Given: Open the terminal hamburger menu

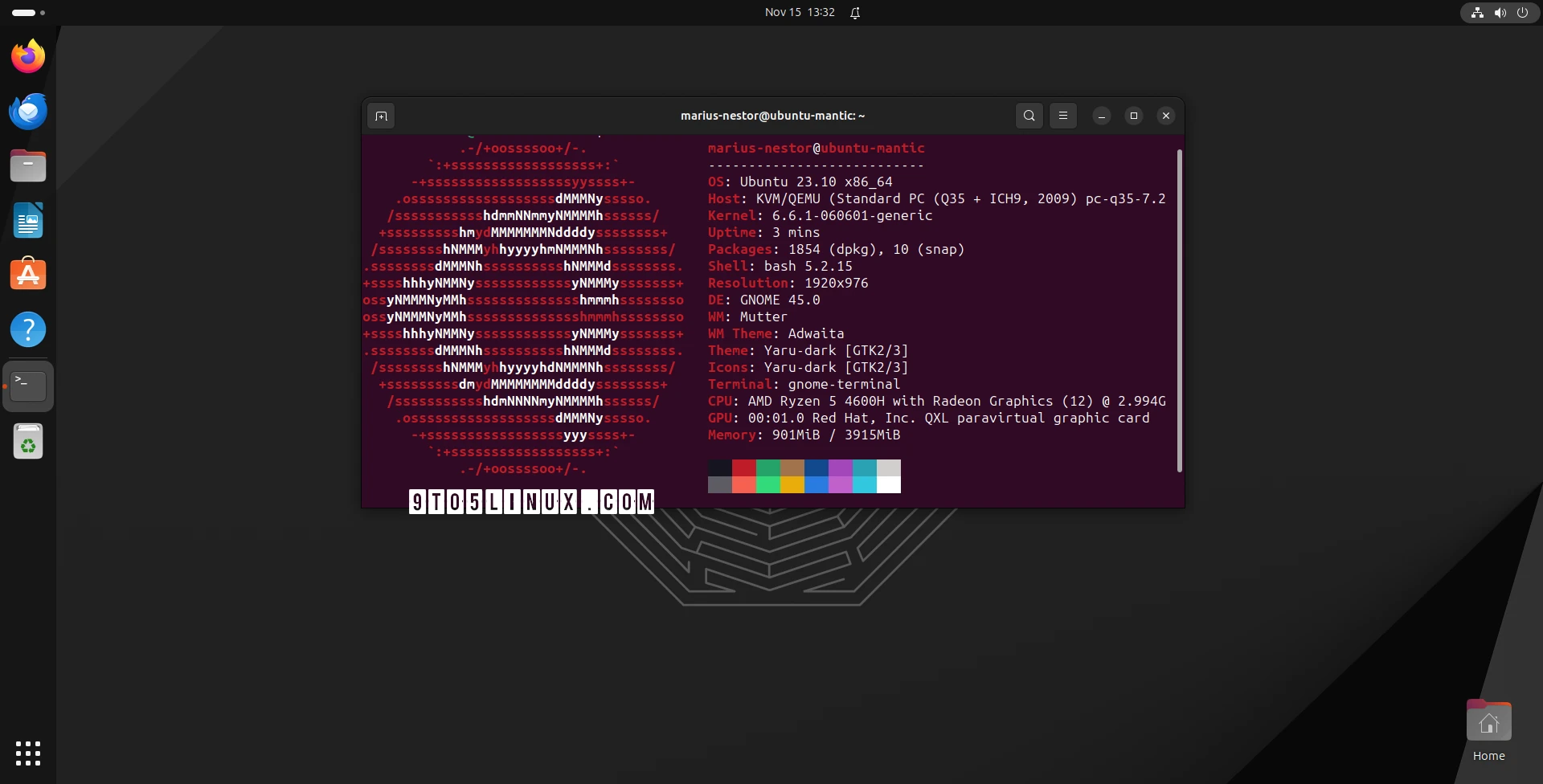Looking at the screenshot, I should tap(1063, 116).
